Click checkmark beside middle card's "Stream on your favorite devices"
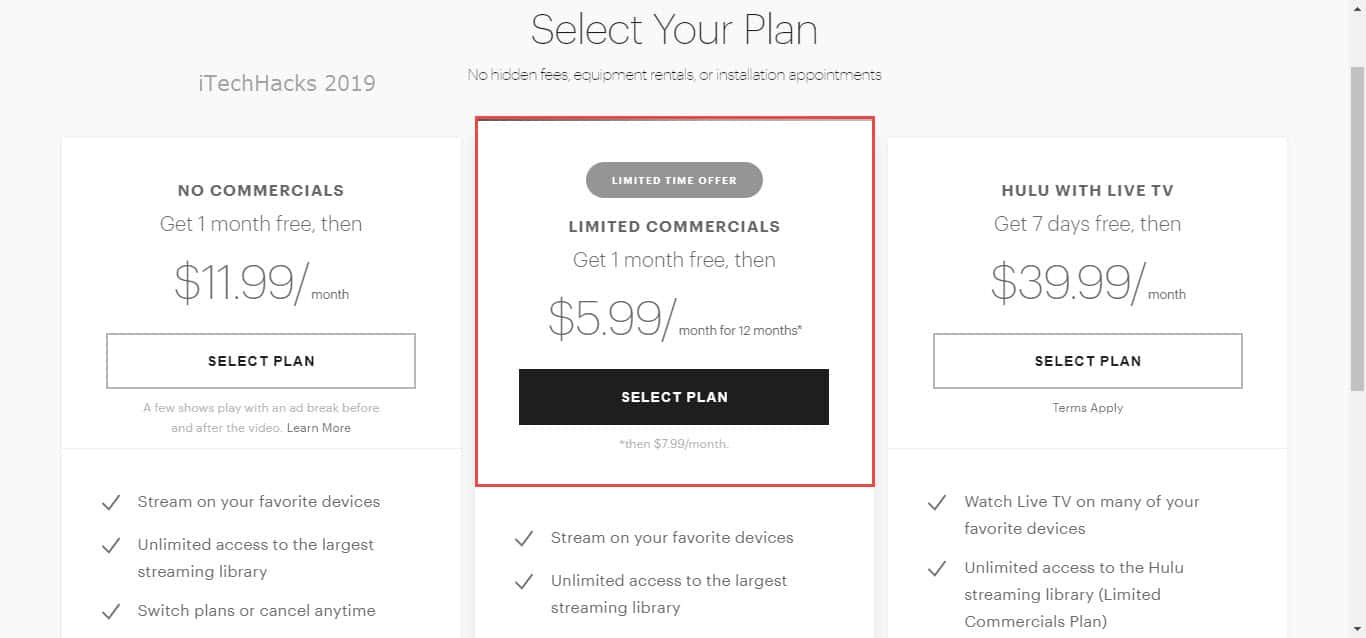The image size is (1366, 638). (524, 539)
